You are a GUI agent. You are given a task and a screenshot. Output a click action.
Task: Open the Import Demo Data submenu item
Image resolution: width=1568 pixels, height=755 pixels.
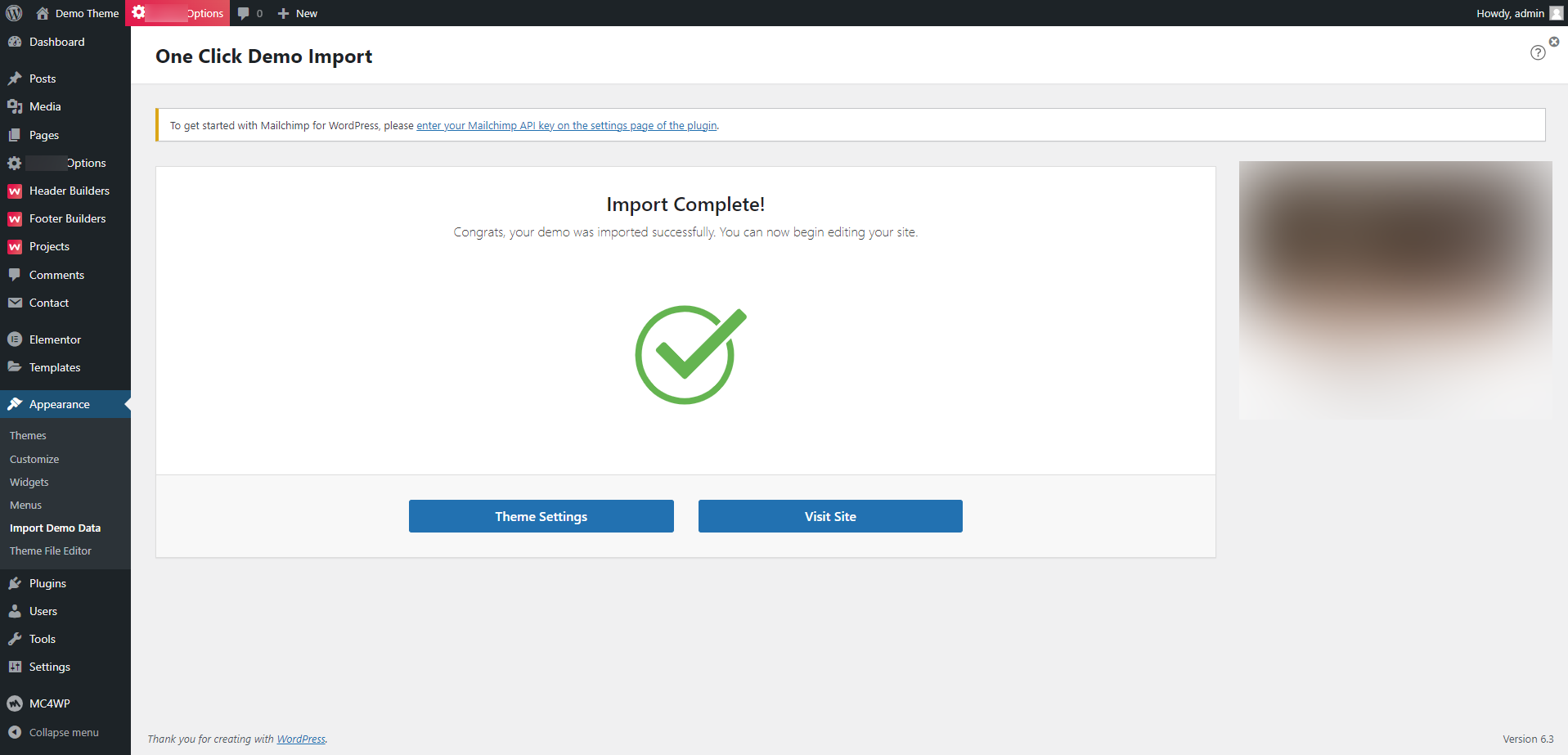click(55, 528)
